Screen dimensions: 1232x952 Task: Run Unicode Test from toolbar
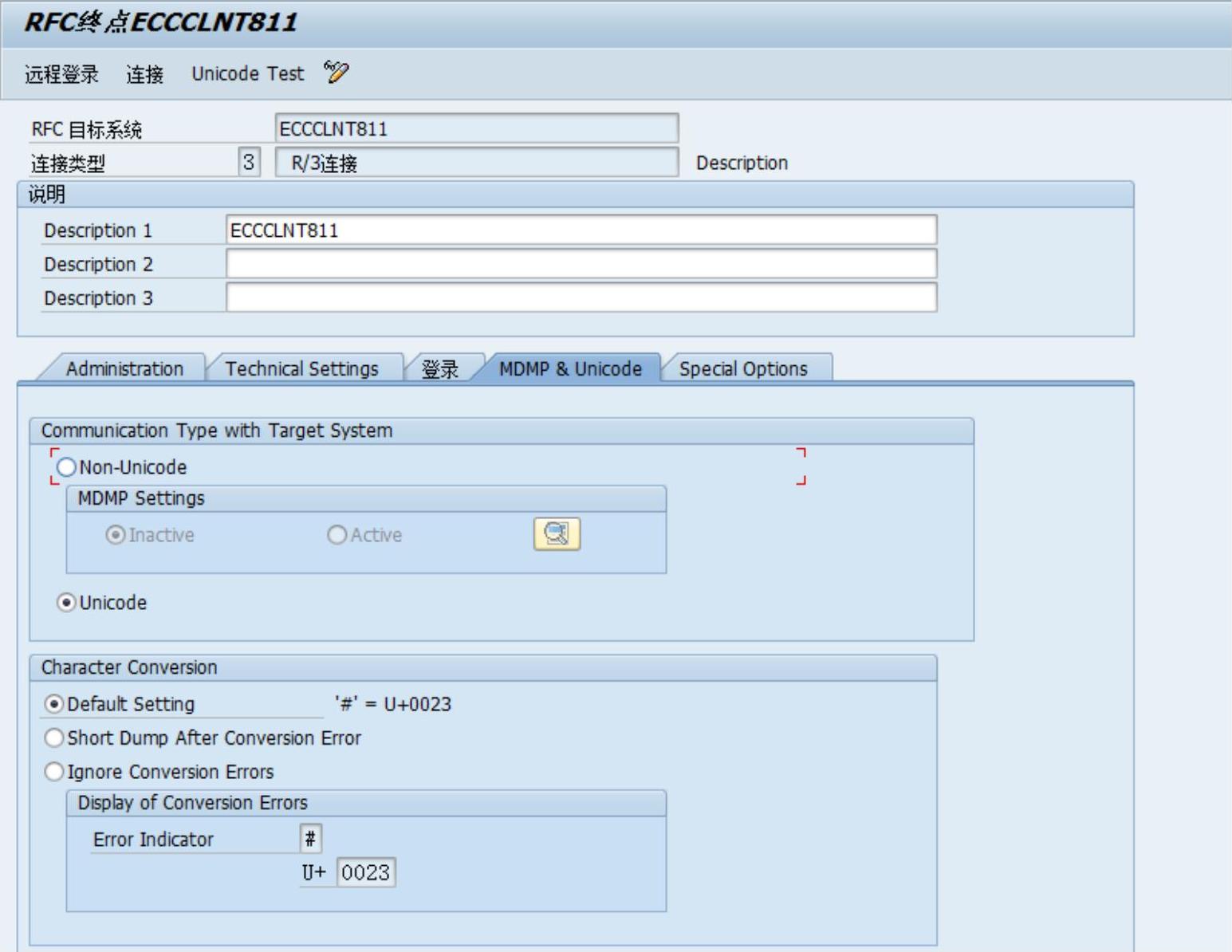(x=247, y=73)
